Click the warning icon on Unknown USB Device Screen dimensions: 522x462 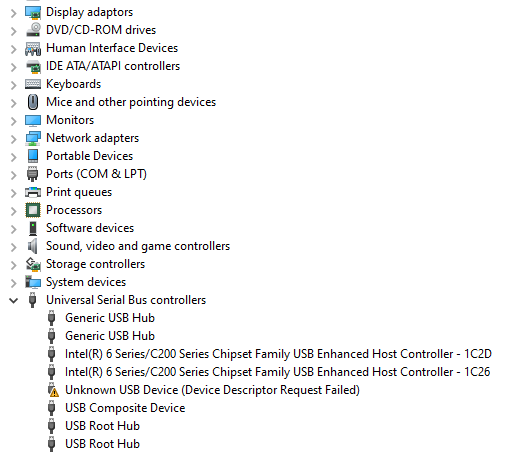[x=53, y=390]
